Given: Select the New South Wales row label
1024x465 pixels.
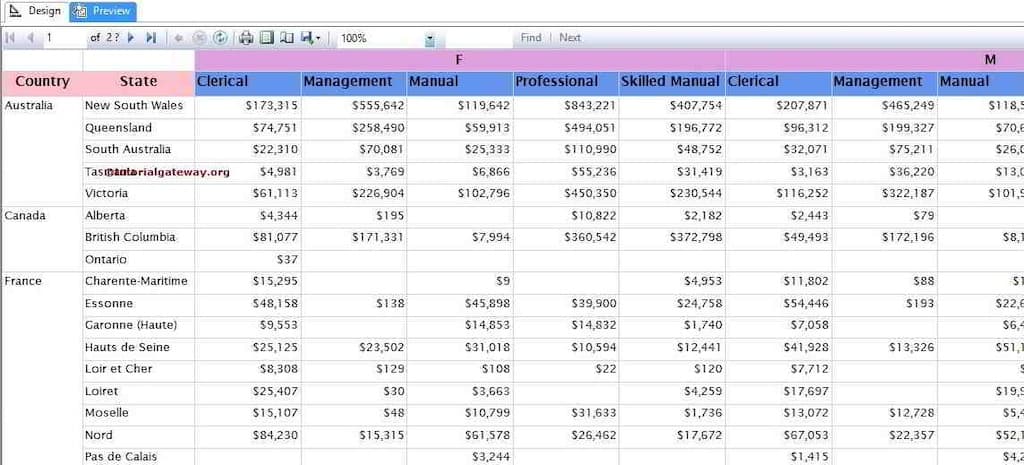Looking at the screenshot, I should pos(138,106).
